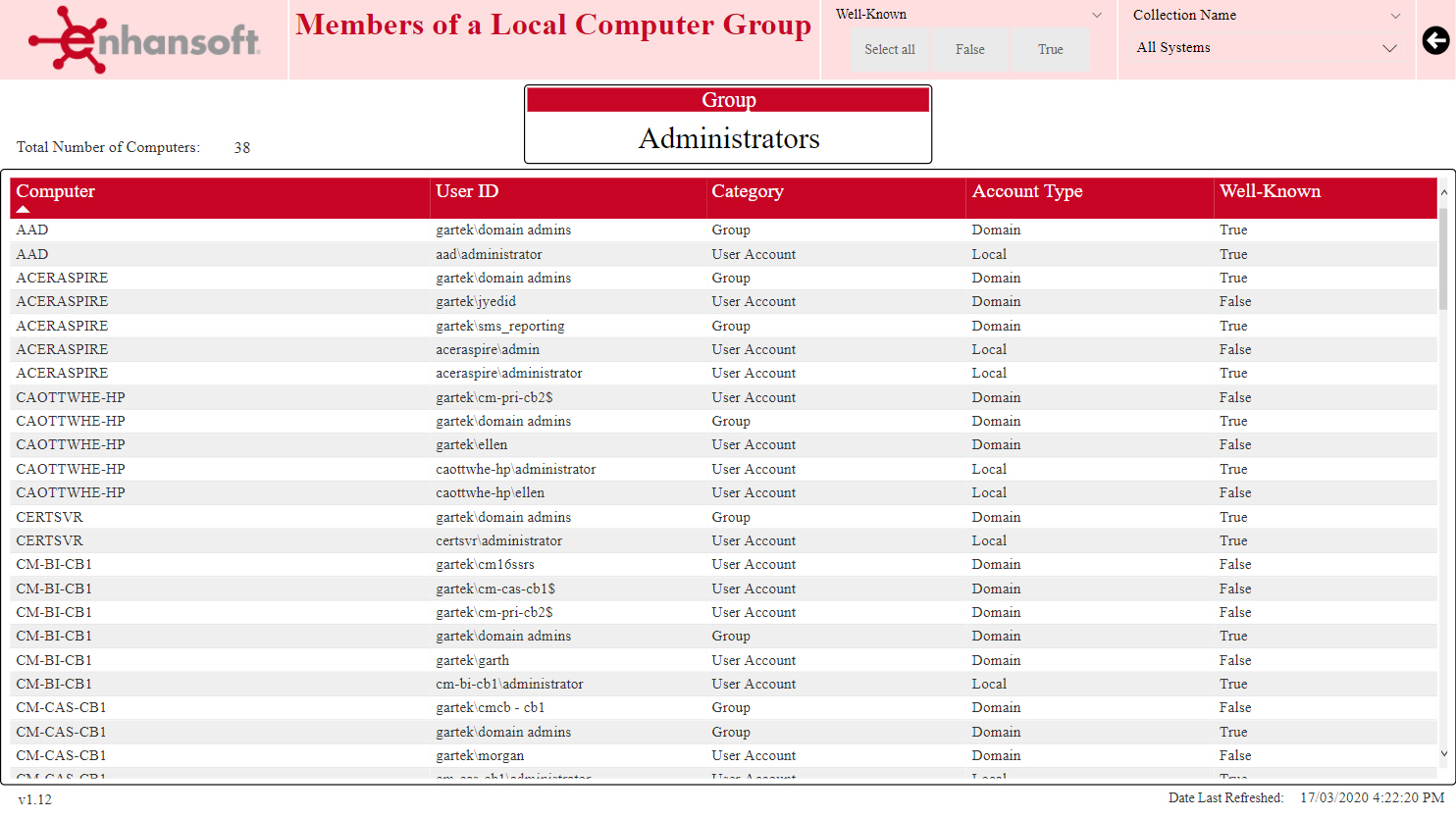Select the gartek\domain admins entry for AAD

[503, 230]
